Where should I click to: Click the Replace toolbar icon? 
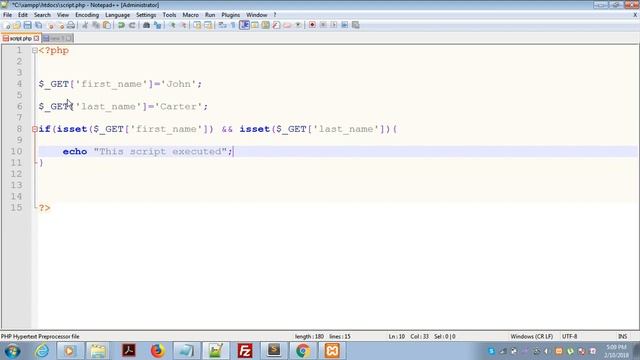pos(157,25)
